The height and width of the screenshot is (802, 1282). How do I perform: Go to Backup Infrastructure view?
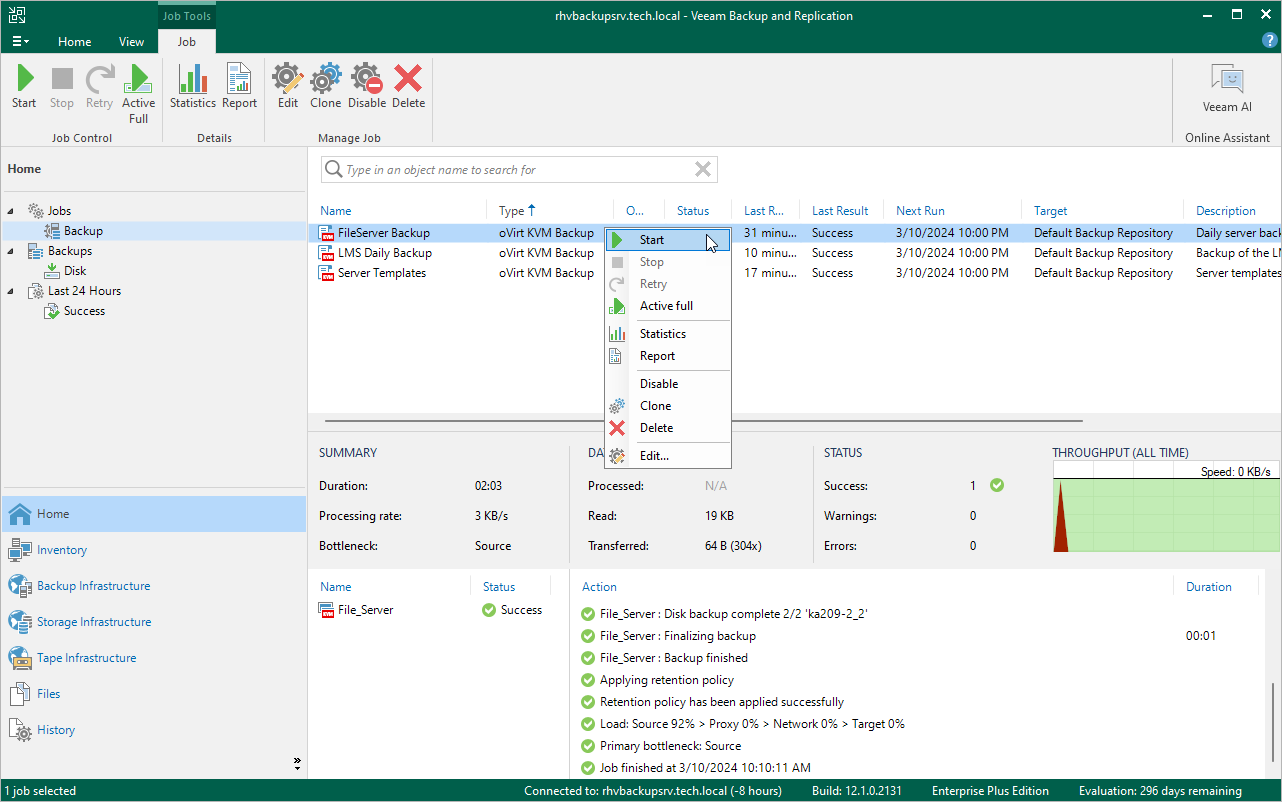coord(154,586)
